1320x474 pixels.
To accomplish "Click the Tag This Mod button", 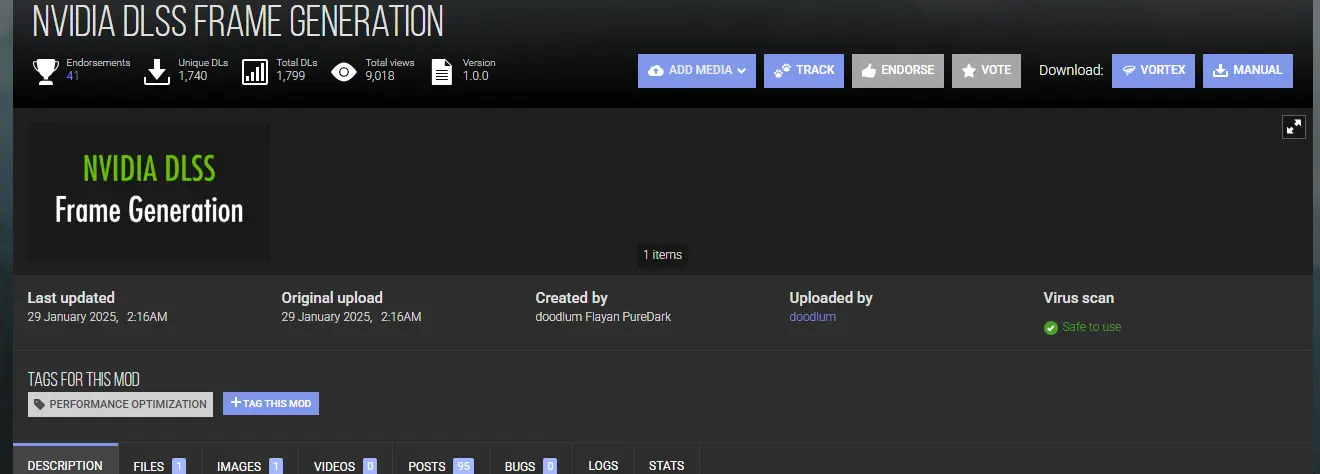I will (271, 404).
